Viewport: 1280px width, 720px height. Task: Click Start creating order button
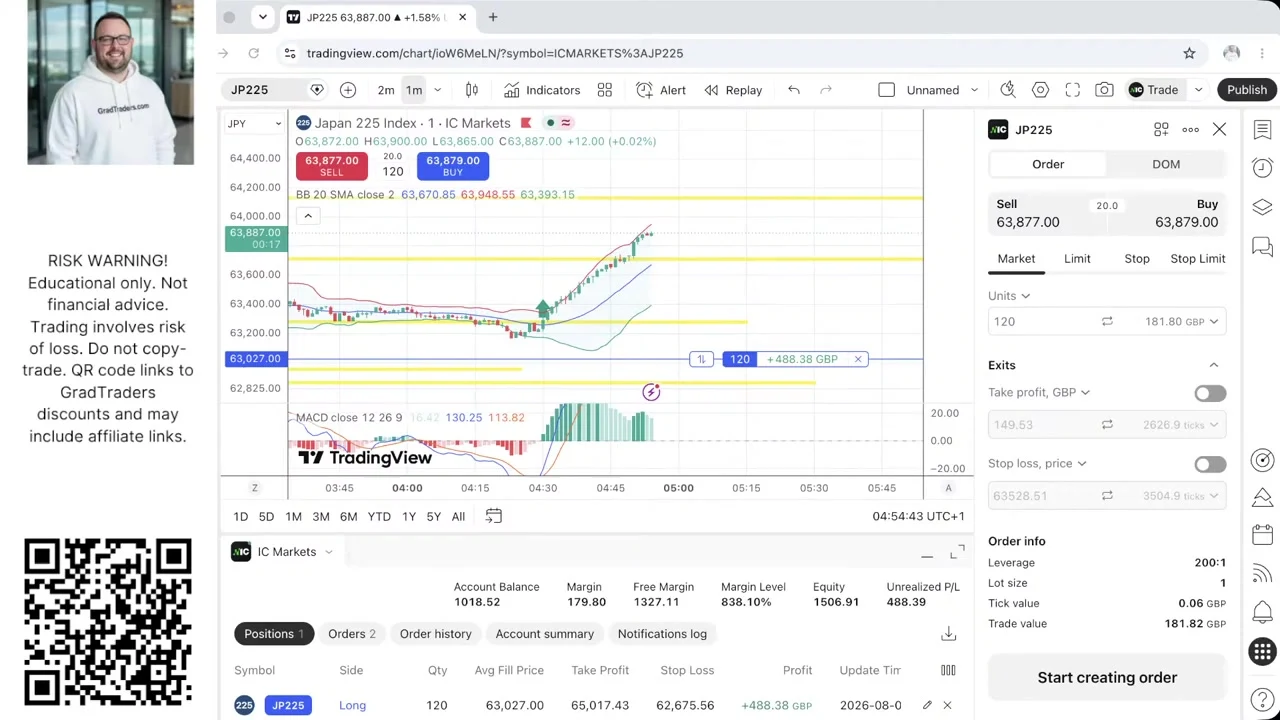click(1107, 678)
